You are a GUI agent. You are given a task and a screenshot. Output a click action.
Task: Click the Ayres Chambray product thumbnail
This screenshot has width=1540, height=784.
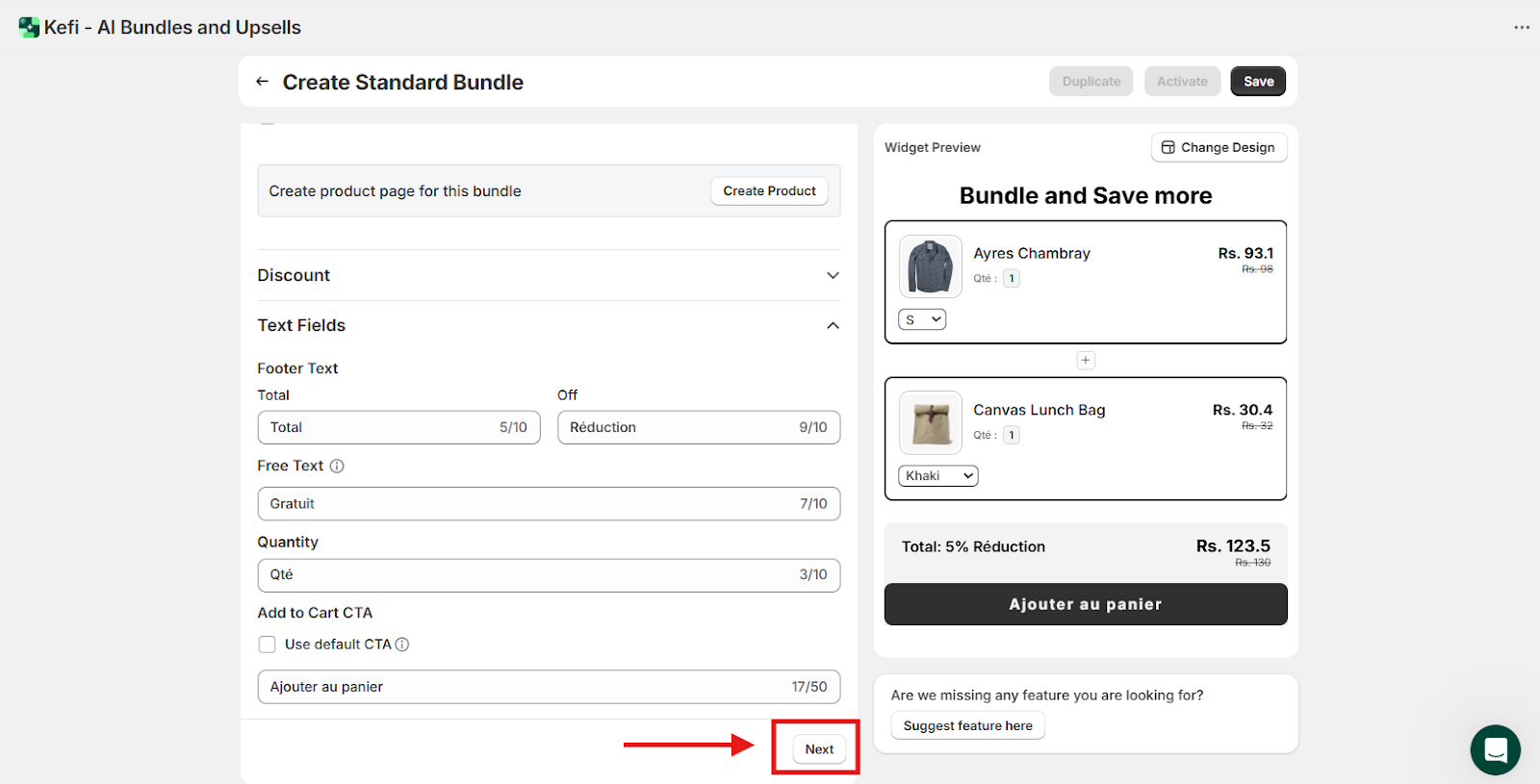click(930, 266)
